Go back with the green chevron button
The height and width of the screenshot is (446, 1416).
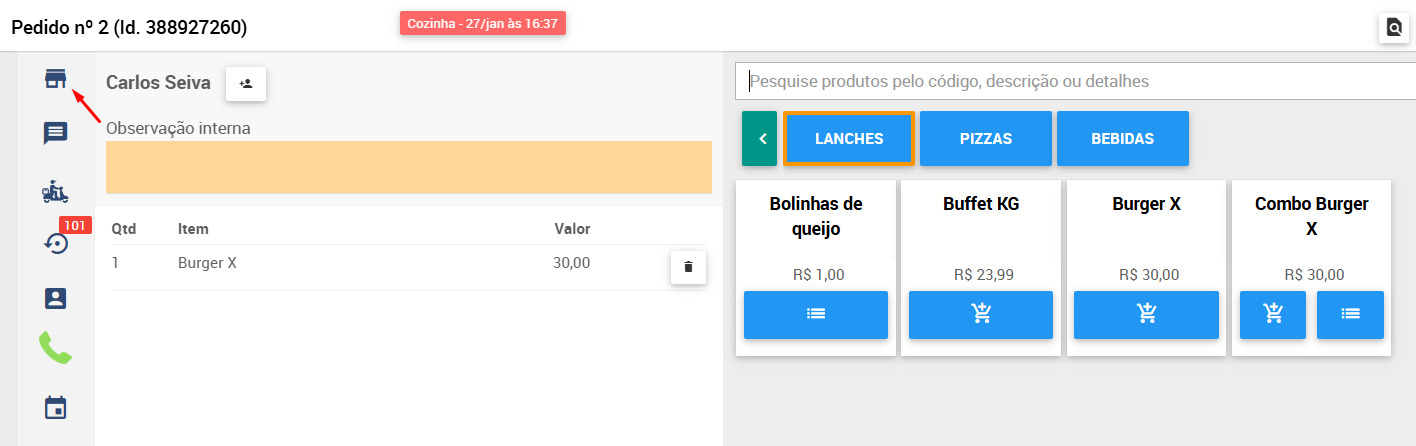tap(759, 138)
